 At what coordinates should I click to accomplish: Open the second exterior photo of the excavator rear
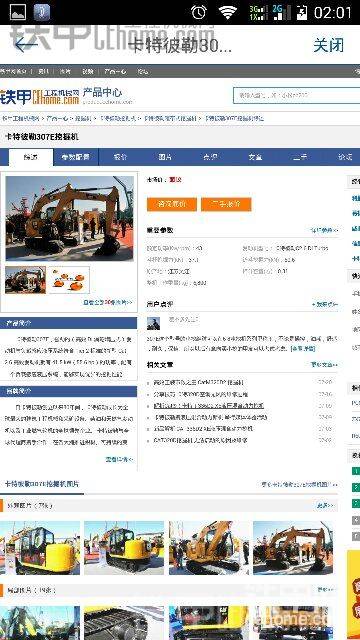[x=124, y=548]
